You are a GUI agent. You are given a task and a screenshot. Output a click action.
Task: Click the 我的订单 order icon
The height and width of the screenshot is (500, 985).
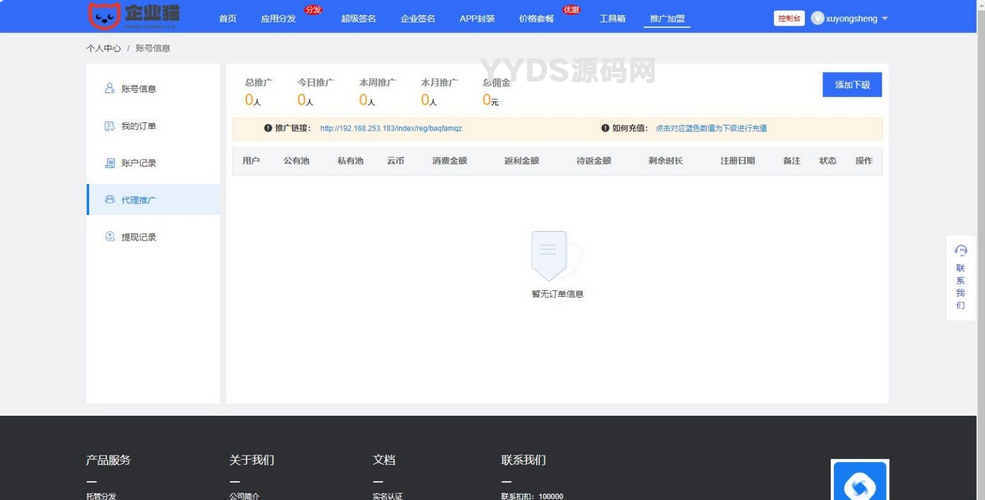110,126
